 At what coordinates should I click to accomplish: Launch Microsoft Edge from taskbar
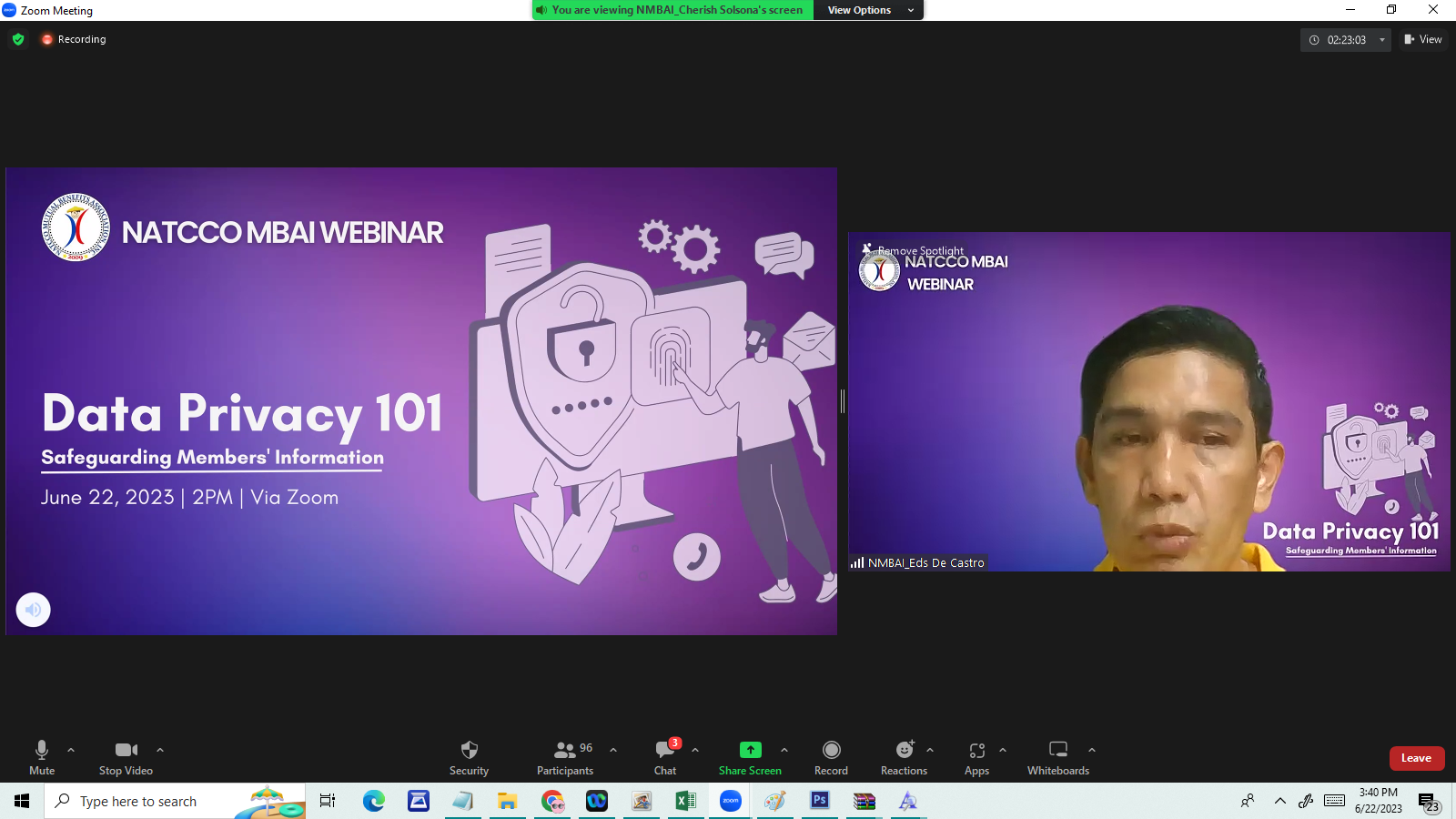click(x=373, y=801)
